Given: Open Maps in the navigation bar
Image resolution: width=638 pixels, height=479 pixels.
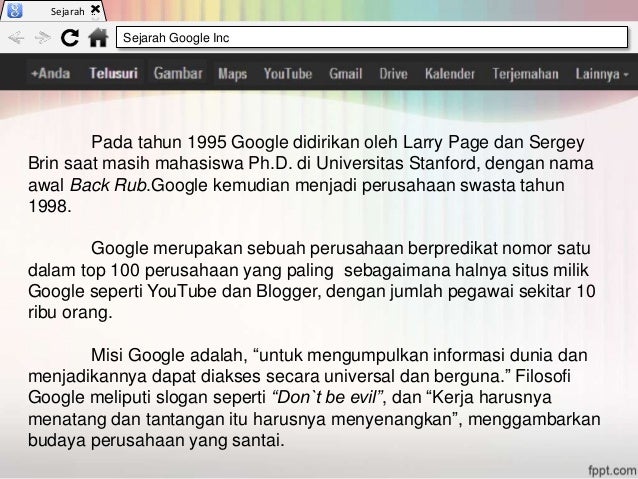Looking at the screenshot, I should (233, 74).
